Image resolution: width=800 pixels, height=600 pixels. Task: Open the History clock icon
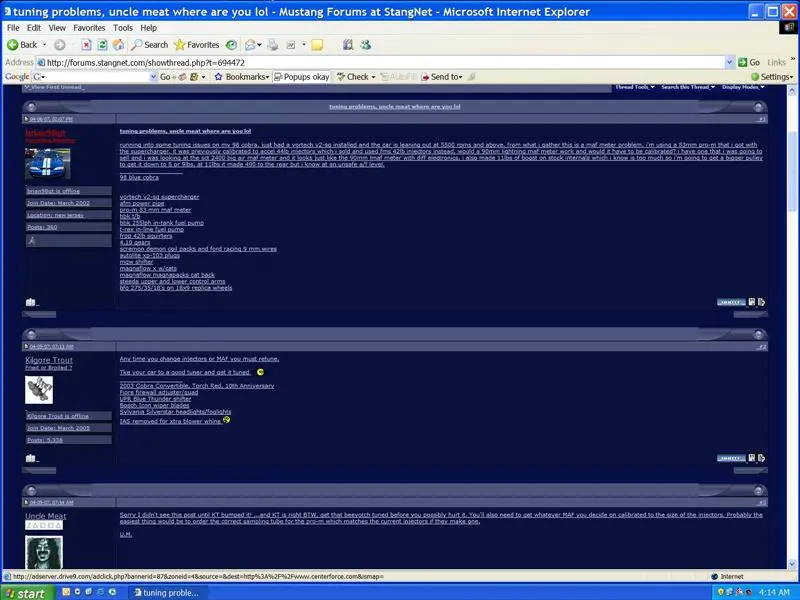click(231, 45)
